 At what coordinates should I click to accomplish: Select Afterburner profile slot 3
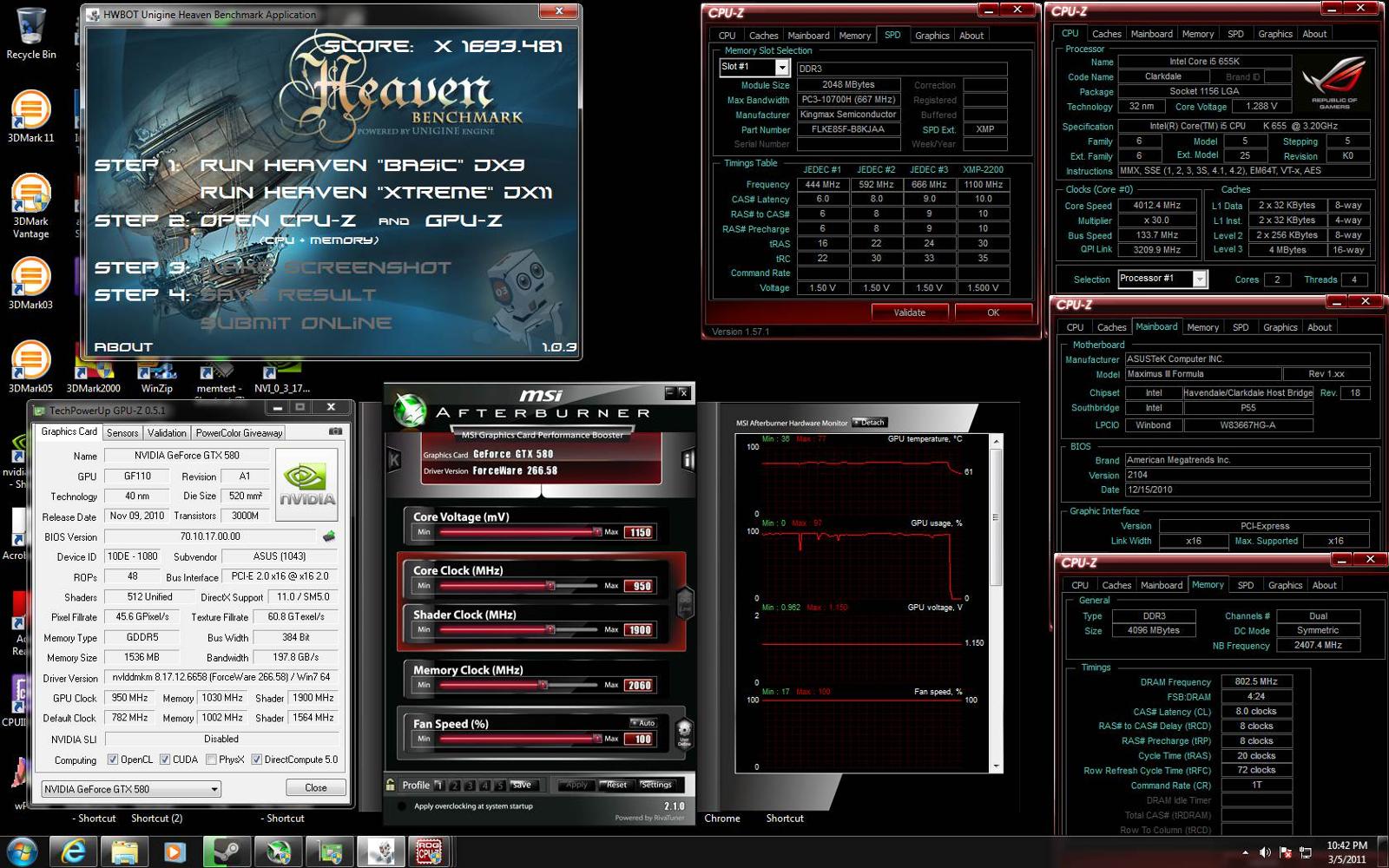(470, 786)
